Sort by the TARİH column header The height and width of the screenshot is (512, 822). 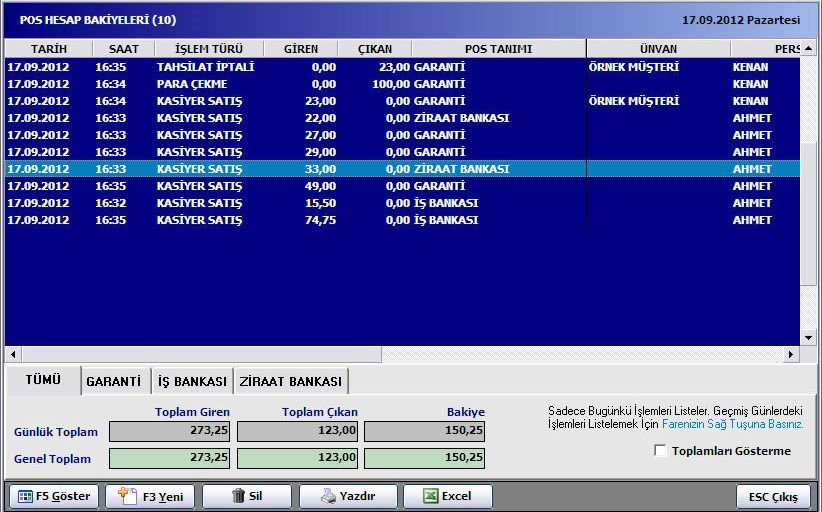tap(49, 48)
